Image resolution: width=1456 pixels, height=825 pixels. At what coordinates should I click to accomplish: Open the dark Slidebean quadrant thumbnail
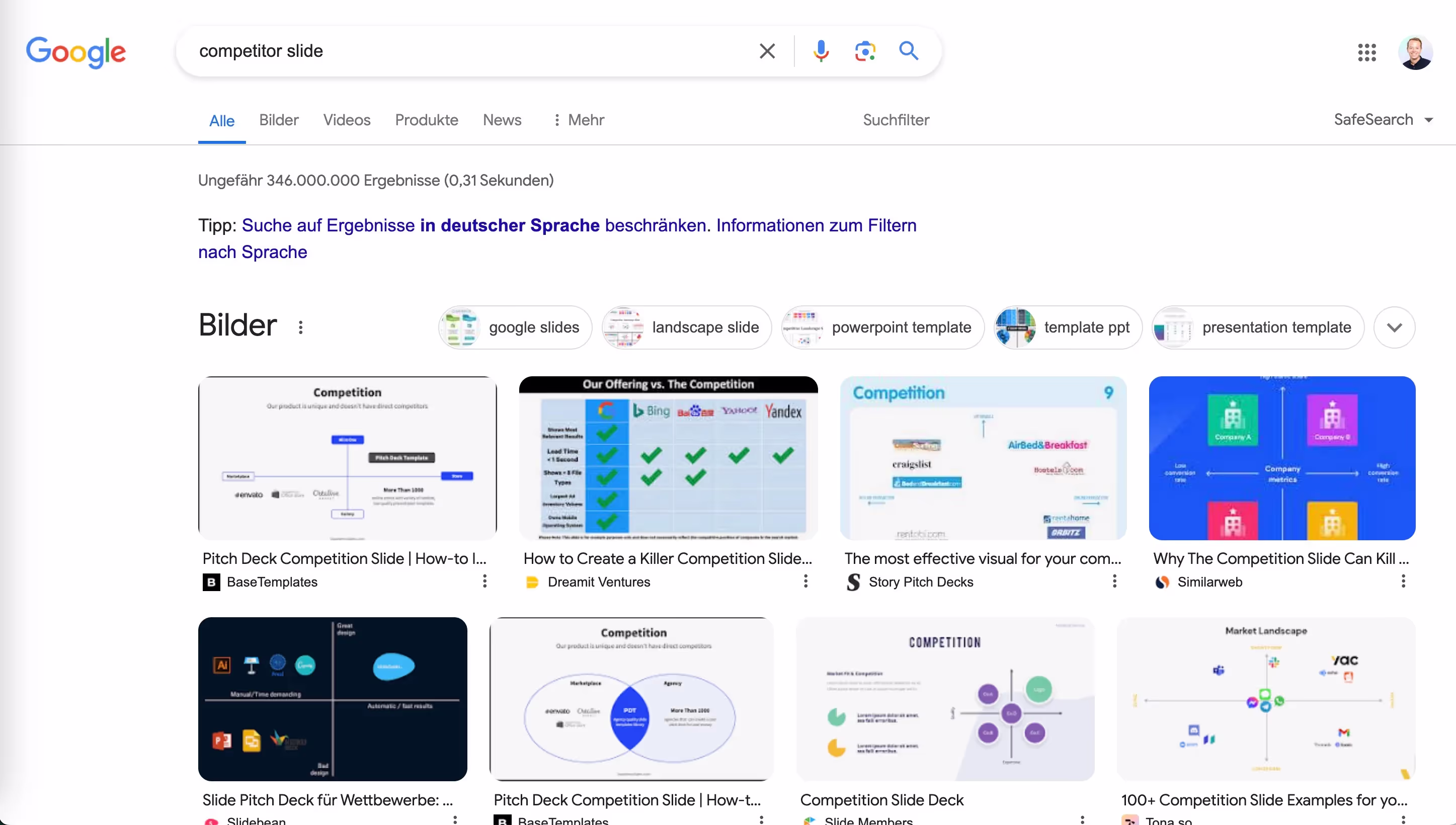(x=333, y=699)
